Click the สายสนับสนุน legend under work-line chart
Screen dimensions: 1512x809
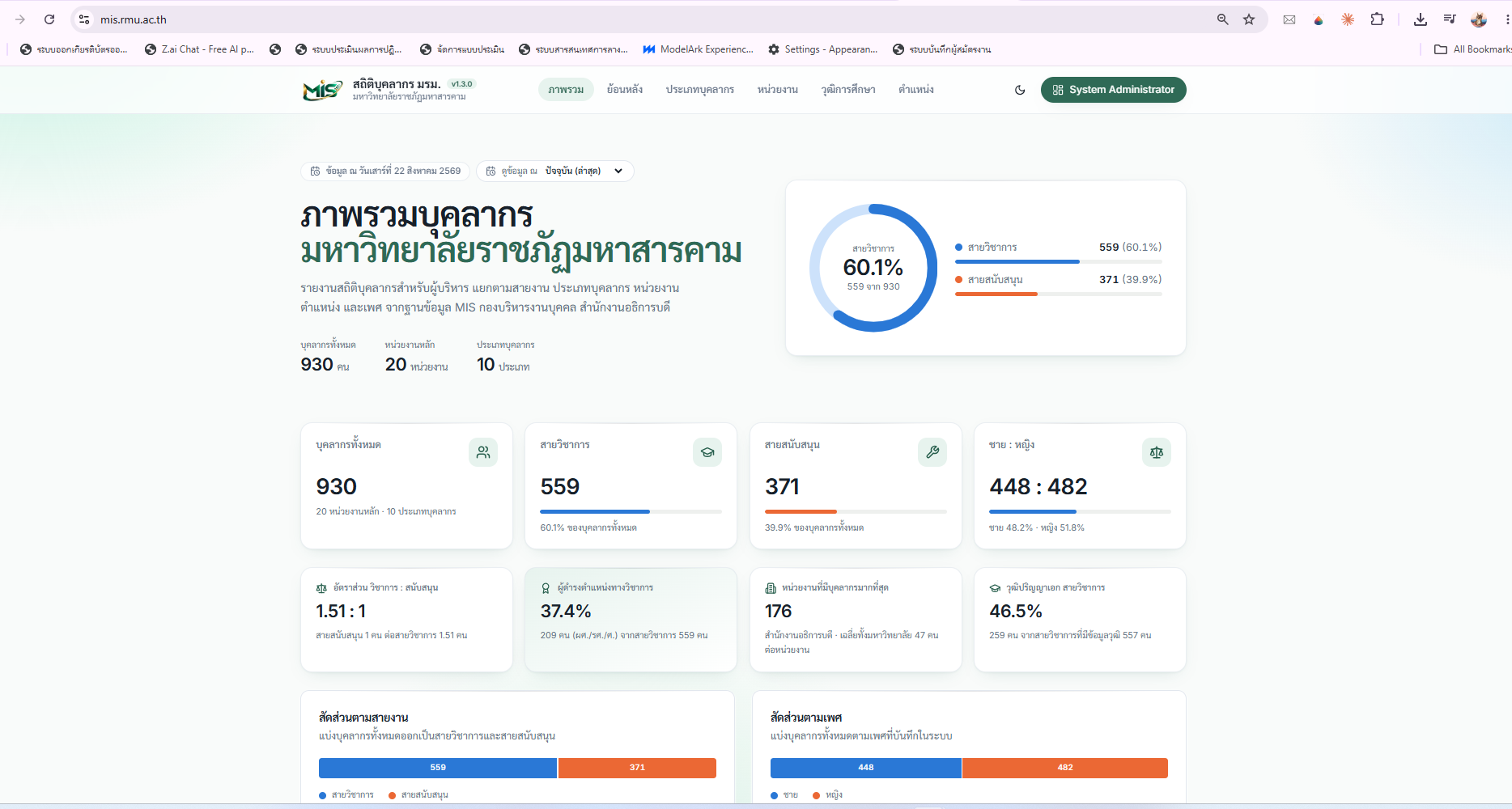click(418, 795)
